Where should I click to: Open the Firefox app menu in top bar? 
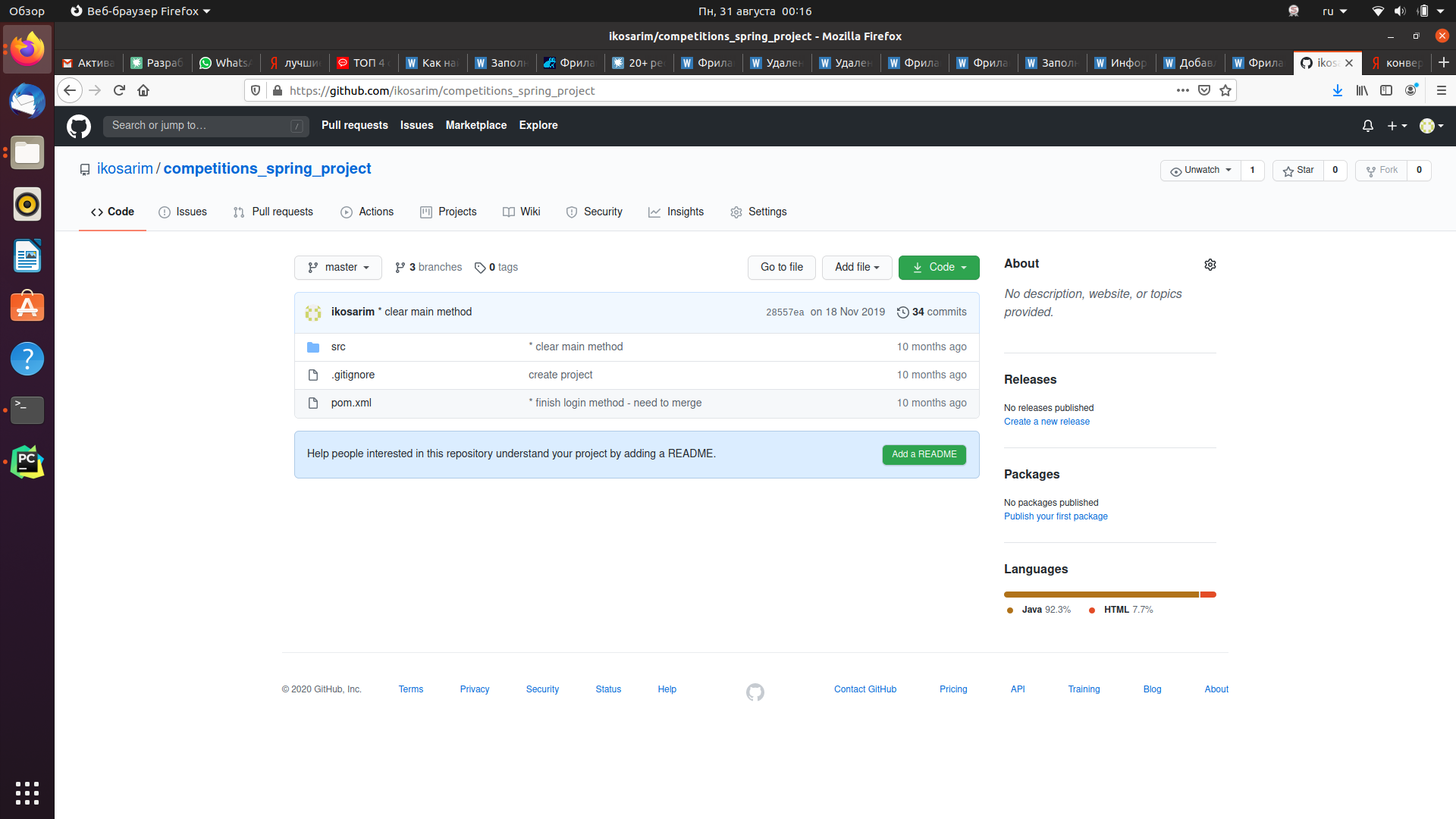[140, 11]
